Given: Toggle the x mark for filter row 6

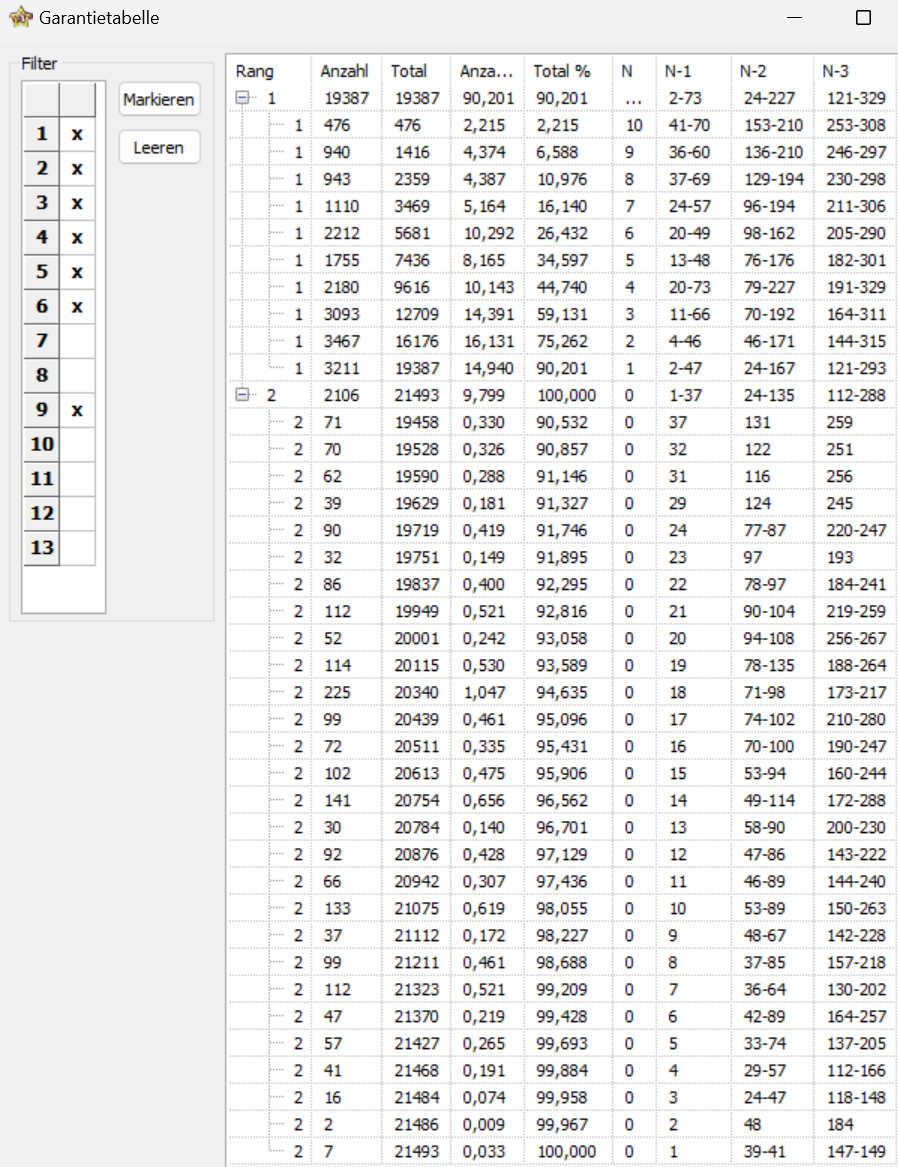Looking at the screenshot, I should click(x=77, y=306).
